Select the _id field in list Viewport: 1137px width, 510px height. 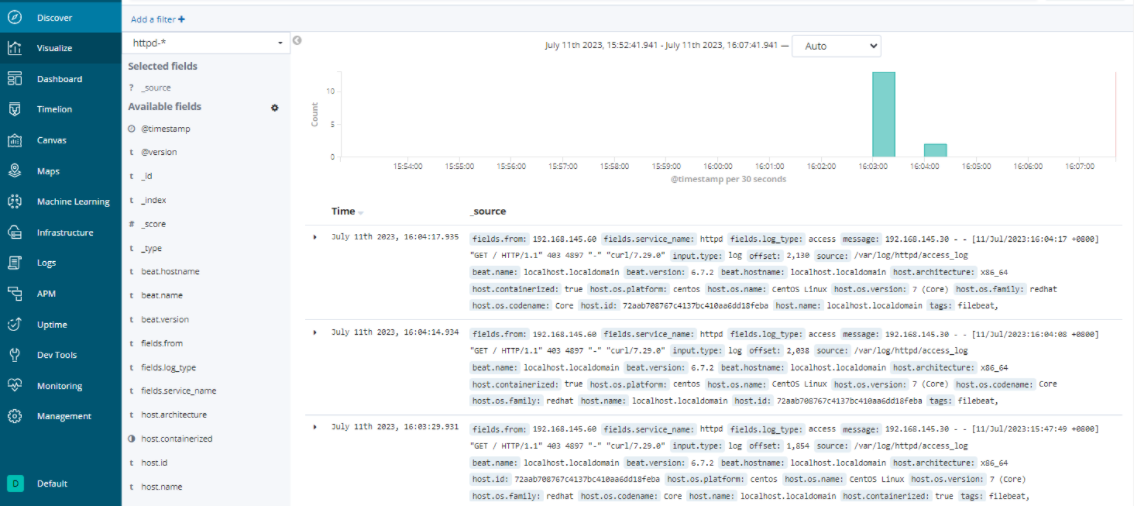click(146, 176)
